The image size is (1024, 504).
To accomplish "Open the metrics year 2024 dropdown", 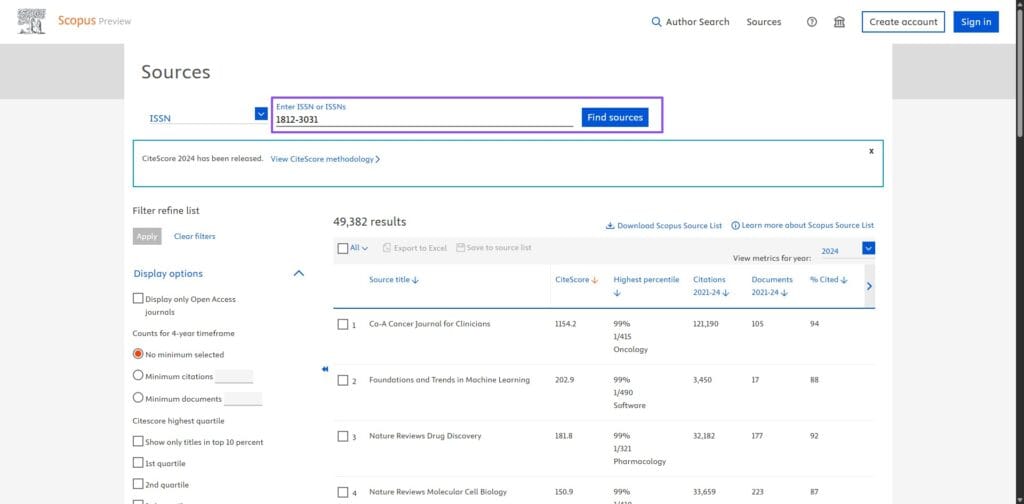I will [868, 249].
